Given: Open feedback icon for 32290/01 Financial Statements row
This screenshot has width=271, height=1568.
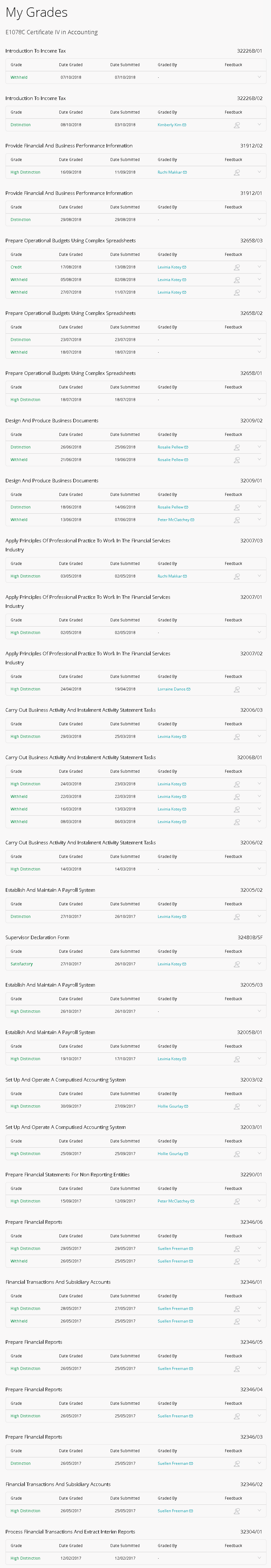Looking at the screenshot, I should [x=237, y=1201].
